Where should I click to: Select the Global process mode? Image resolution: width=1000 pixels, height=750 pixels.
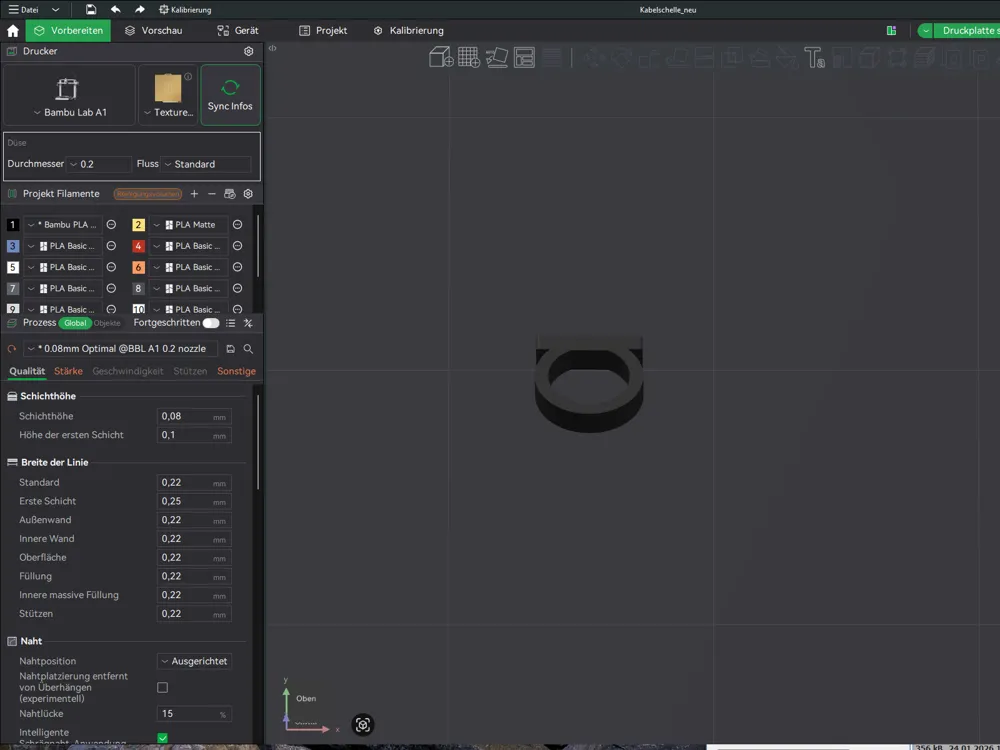[75, 323]
